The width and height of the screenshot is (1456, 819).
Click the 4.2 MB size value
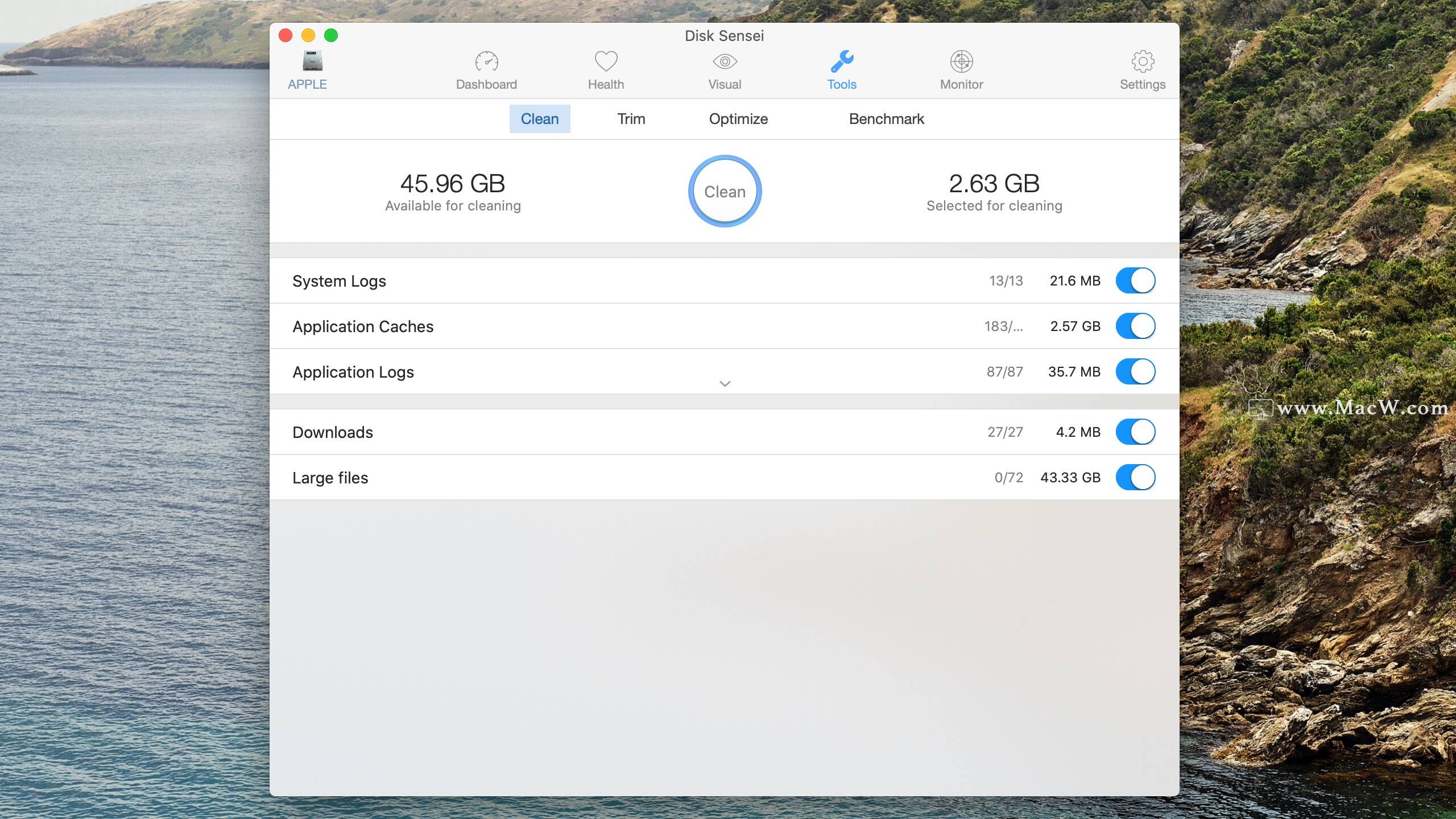[x=1078, y=432]
